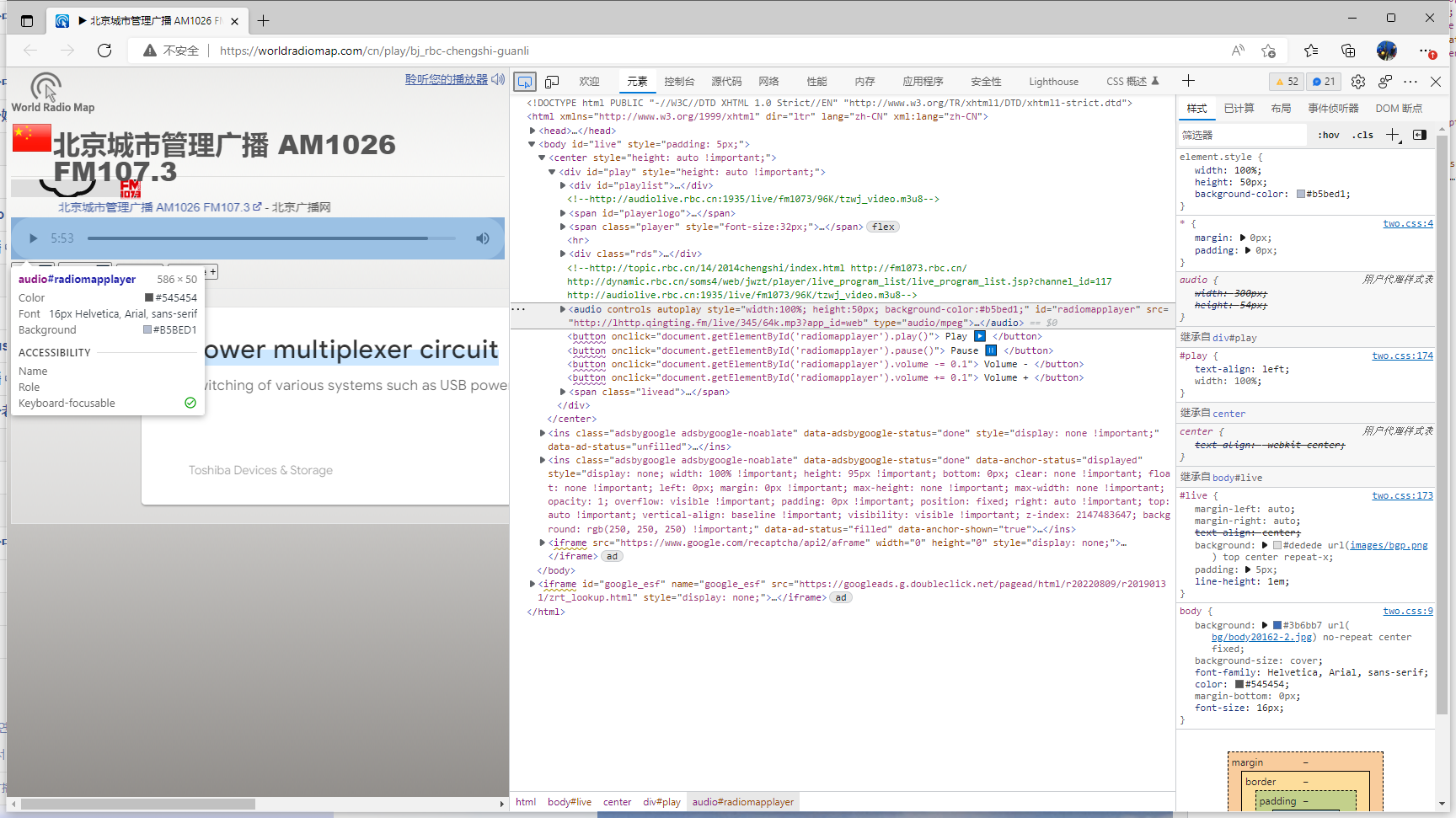Toggle the .cls element classes panel

pyautogui.click(x=1362, y=135)
